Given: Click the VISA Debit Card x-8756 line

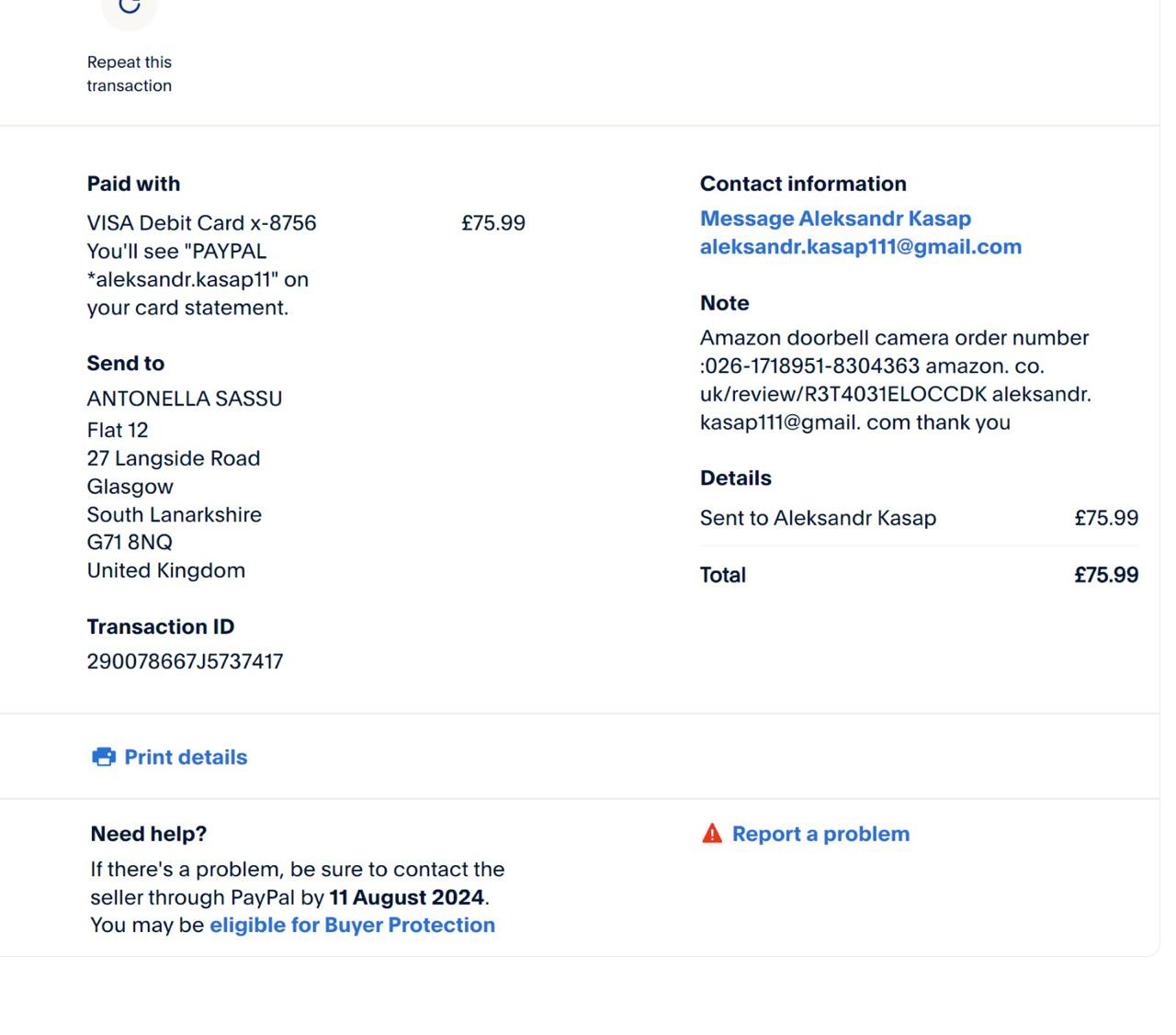Looking at the screenshot, I should (201, 223).
